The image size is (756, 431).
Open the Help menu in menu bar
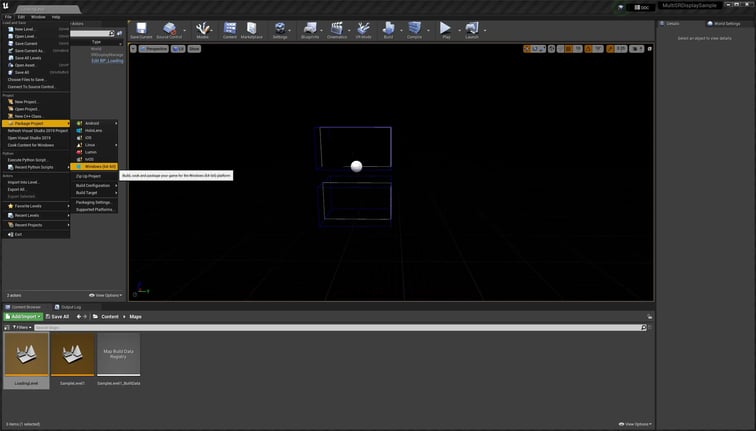pos(56,17)
